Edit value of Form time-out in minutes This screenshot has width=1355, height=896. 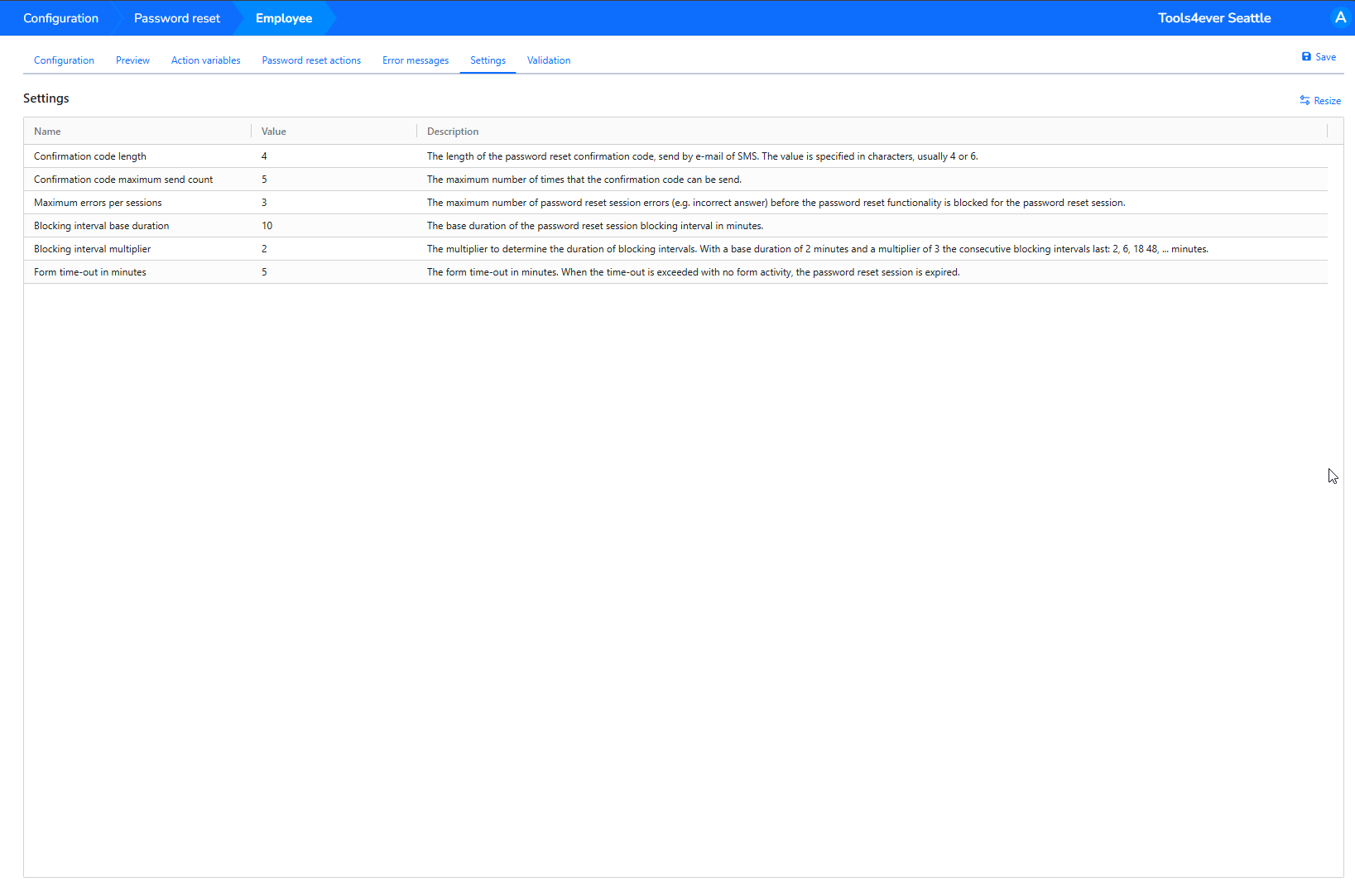click(264, 272)
